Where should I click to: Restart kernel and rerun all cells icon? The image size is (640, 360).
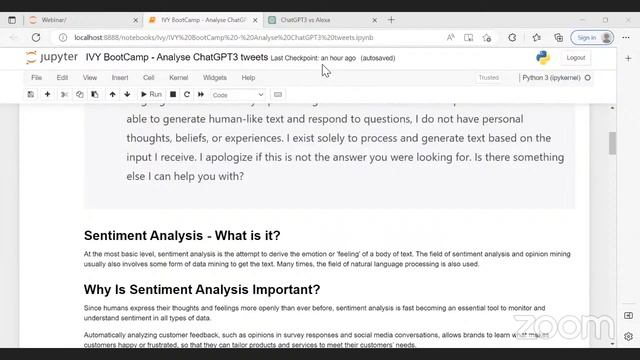201,94
